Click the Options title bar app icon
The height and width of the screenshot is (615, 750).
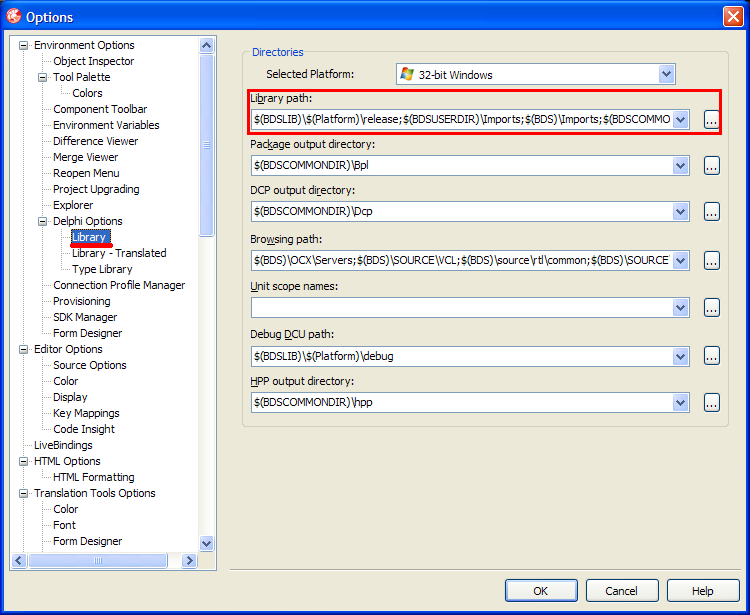pyautogui.click(x=13, y=16)
